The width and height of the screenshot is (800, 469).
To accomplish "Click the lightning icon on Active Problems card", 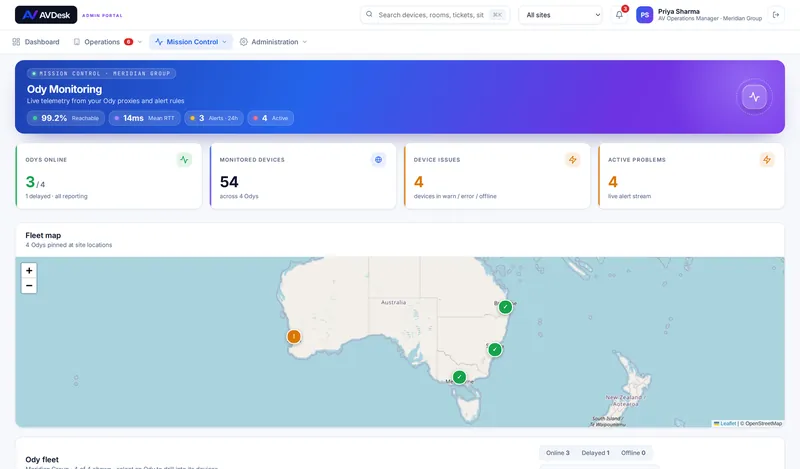I will coord(766,160).
